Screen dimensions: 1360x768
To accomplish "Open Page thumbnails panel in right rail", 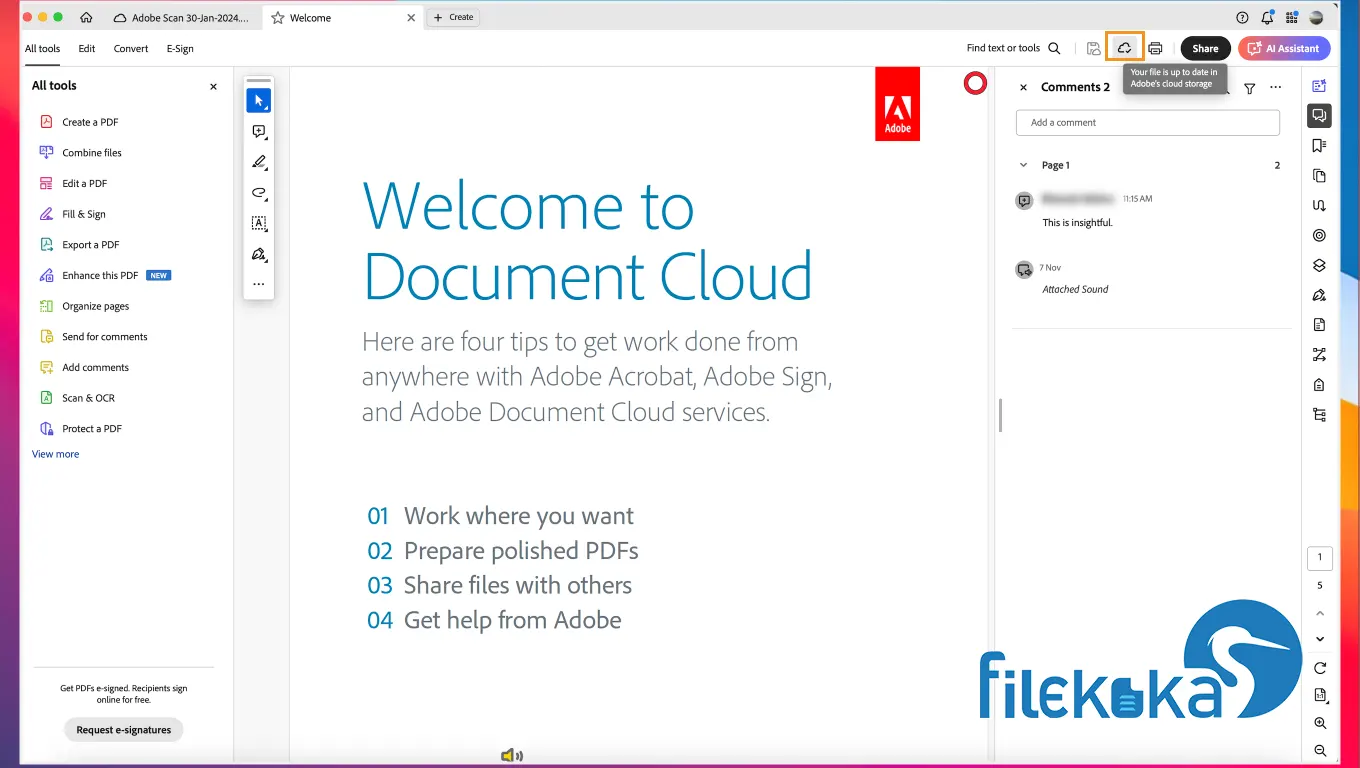I will [x=1319, y=176].
